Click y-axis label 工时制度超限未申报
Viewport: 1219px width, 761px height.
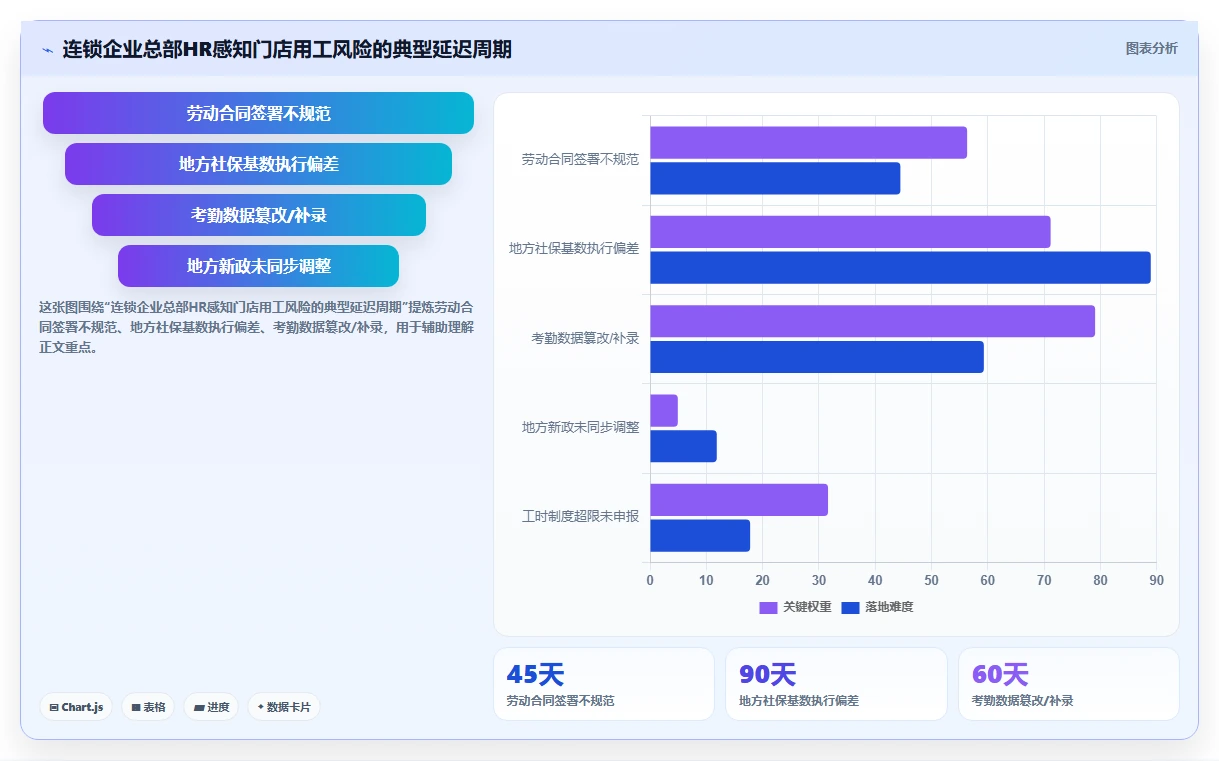tap(580, 517)
